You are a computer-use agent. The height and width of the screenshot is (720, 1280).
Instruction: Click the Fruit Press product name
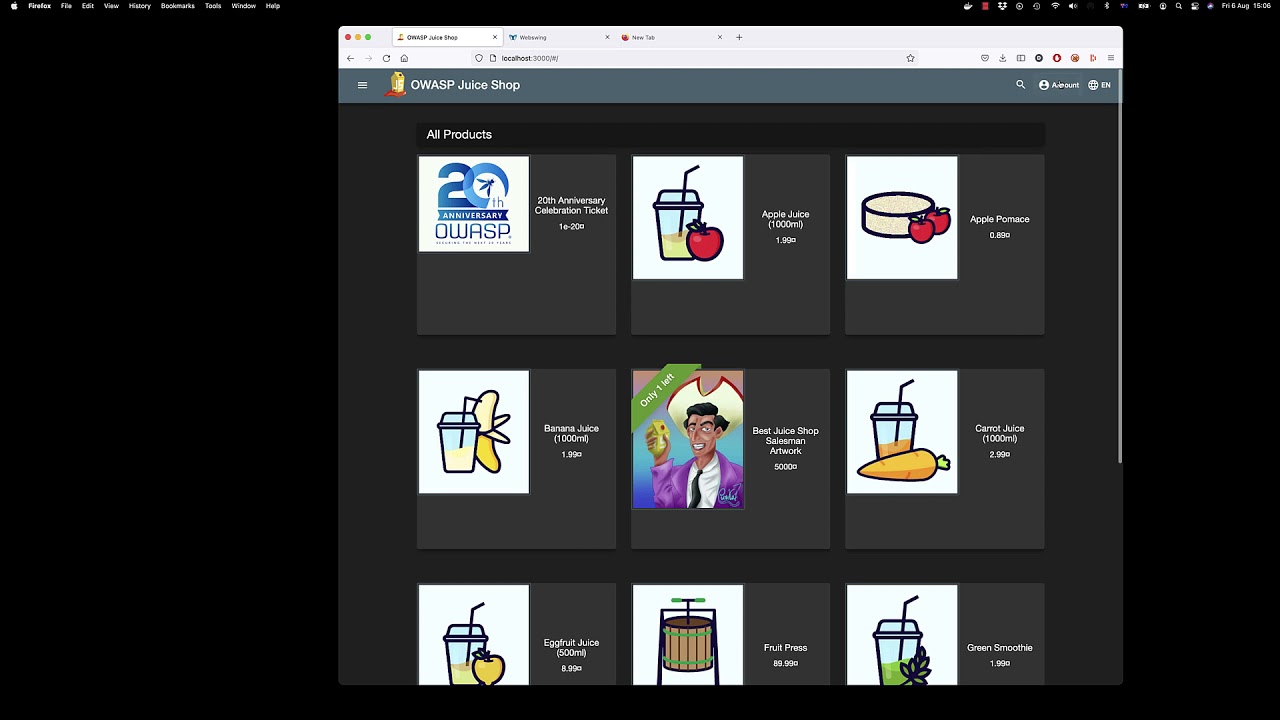tap(785, 648)
